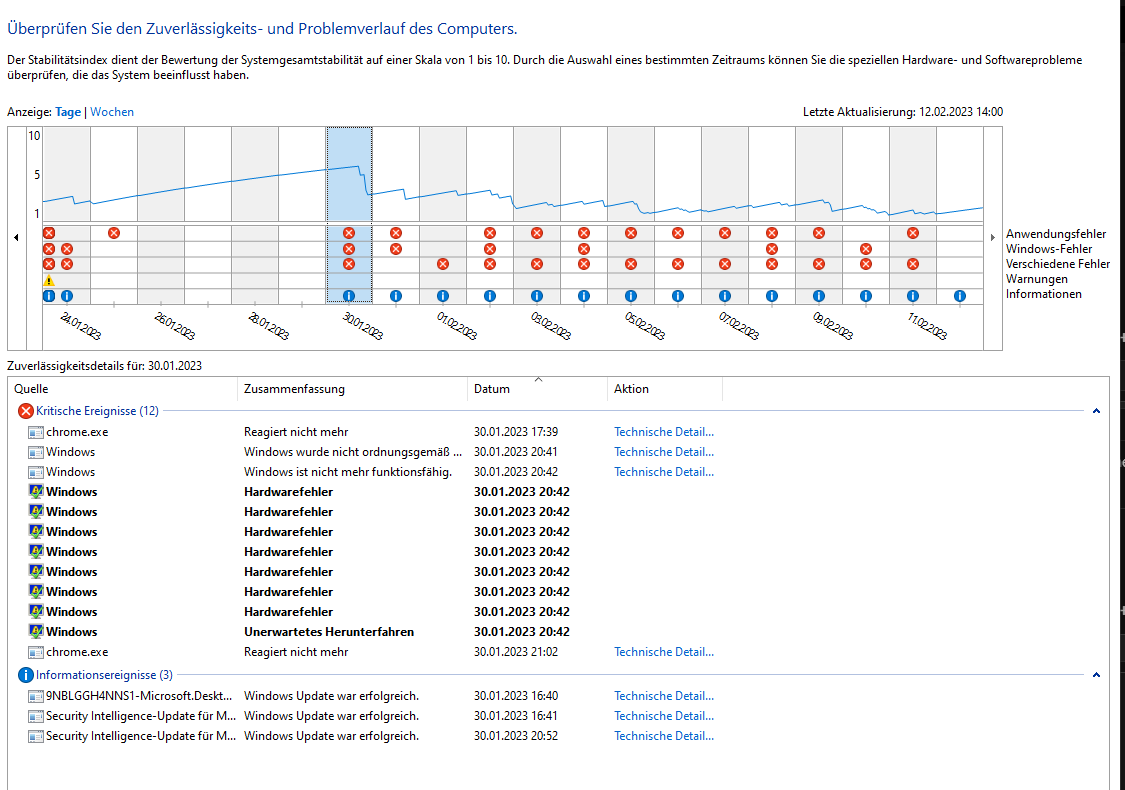Viewport: 1125px width, 790px height.
Task: Click the application error icon for 25.01.2023
Action: (114, 233)
